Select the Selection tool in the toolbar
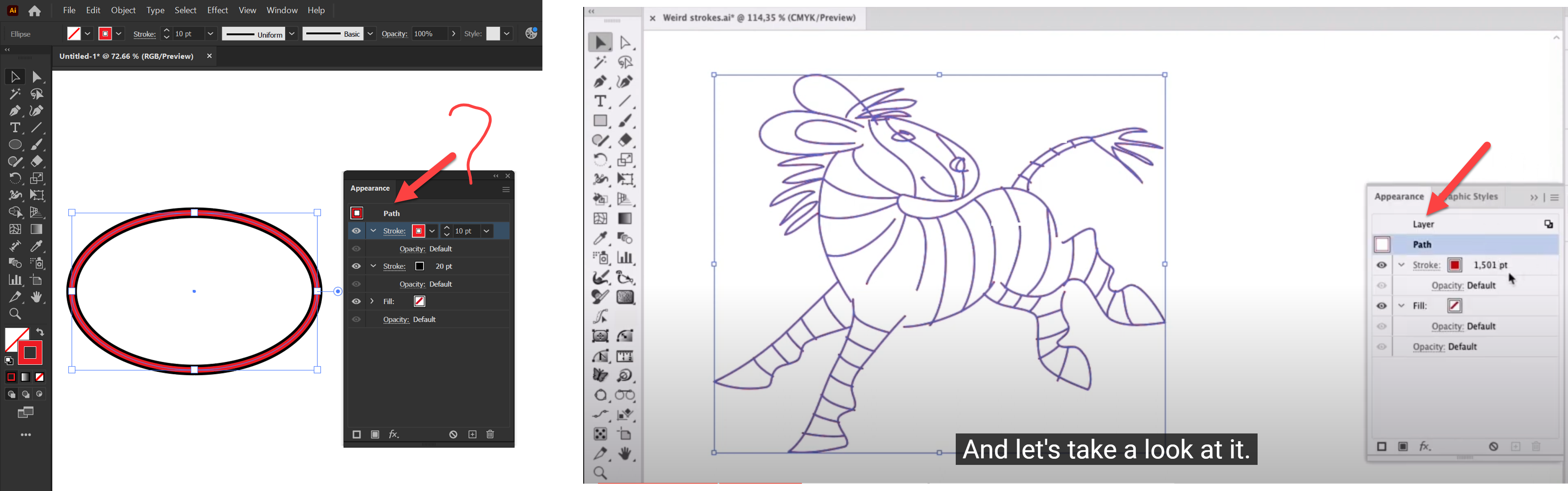 tap(15, 76)
